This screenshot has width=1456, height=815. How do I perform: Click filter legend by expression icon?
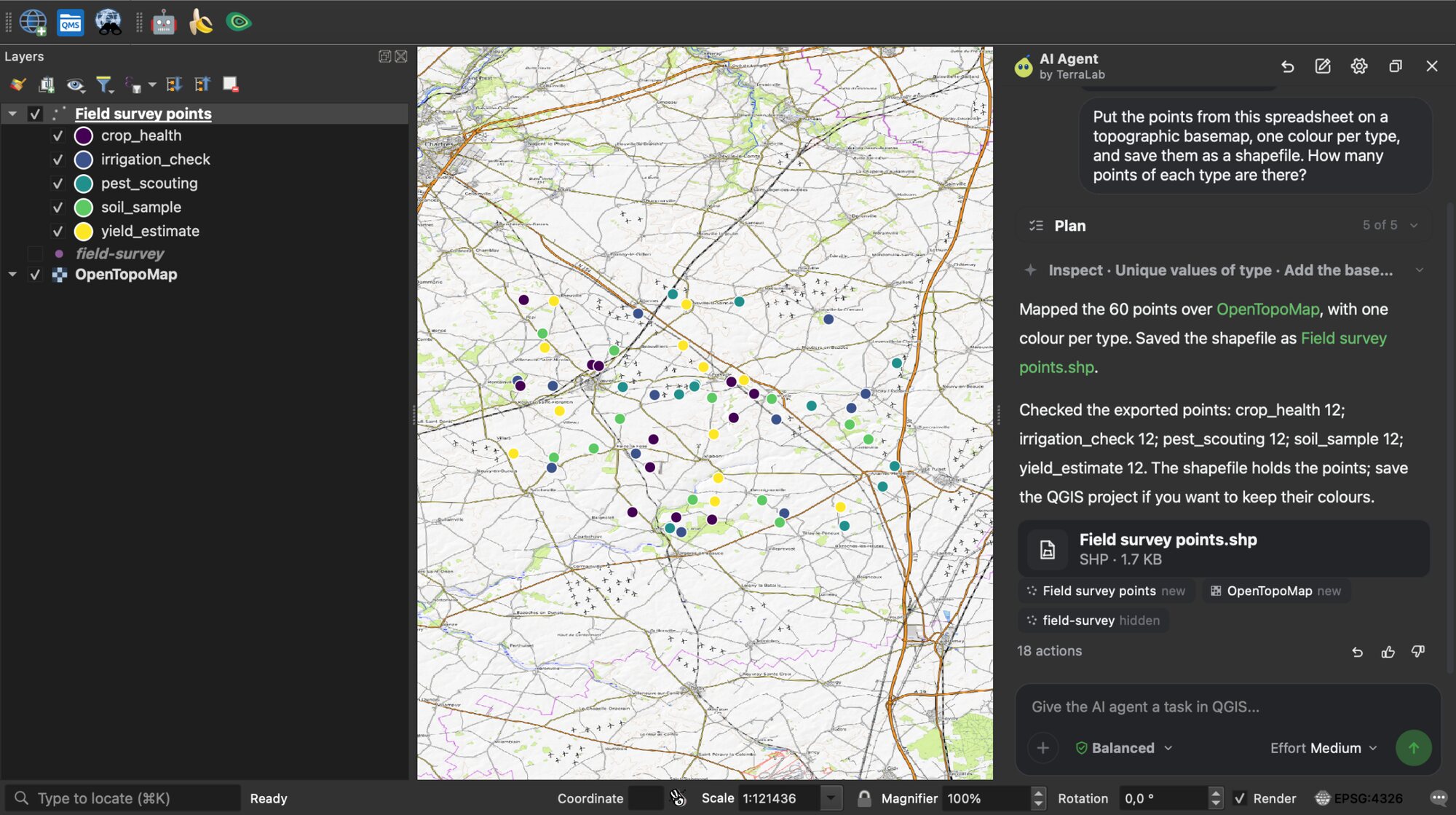(133, 85)
